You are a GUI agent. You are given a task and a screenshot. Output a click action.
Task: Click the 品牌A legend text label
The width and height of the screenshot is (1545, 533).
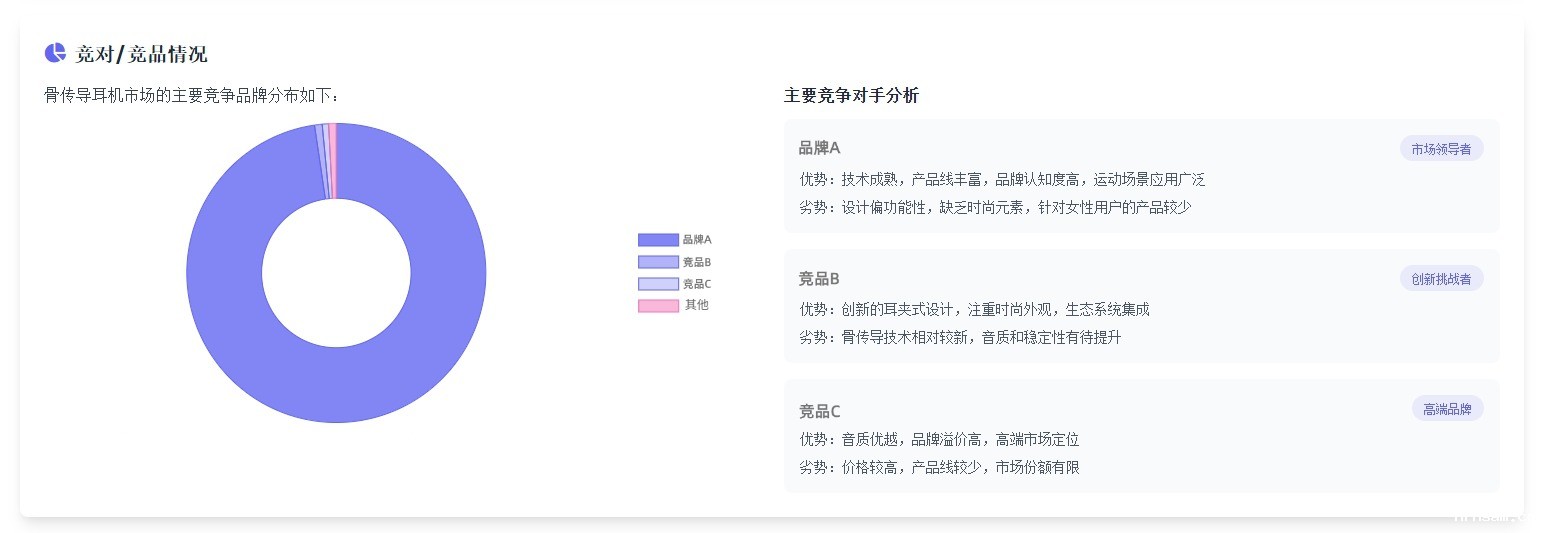(x=697, y=240)
